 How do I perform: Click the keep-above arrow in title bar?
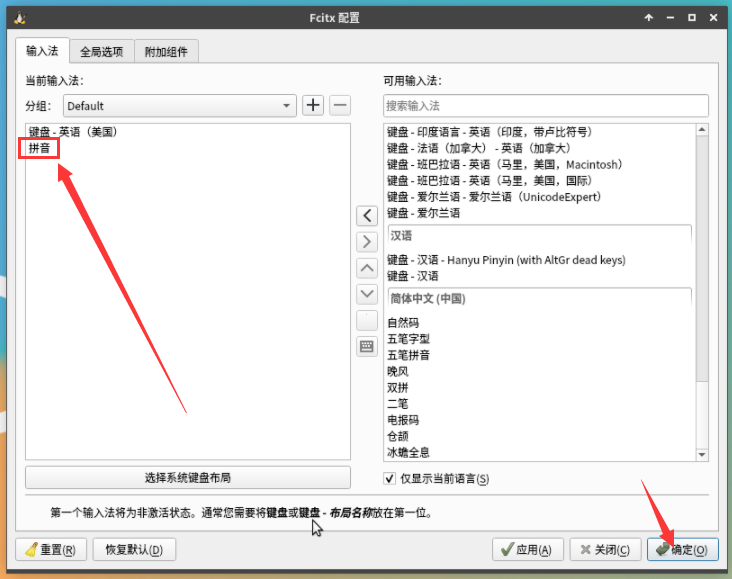(x=648, y=18)
